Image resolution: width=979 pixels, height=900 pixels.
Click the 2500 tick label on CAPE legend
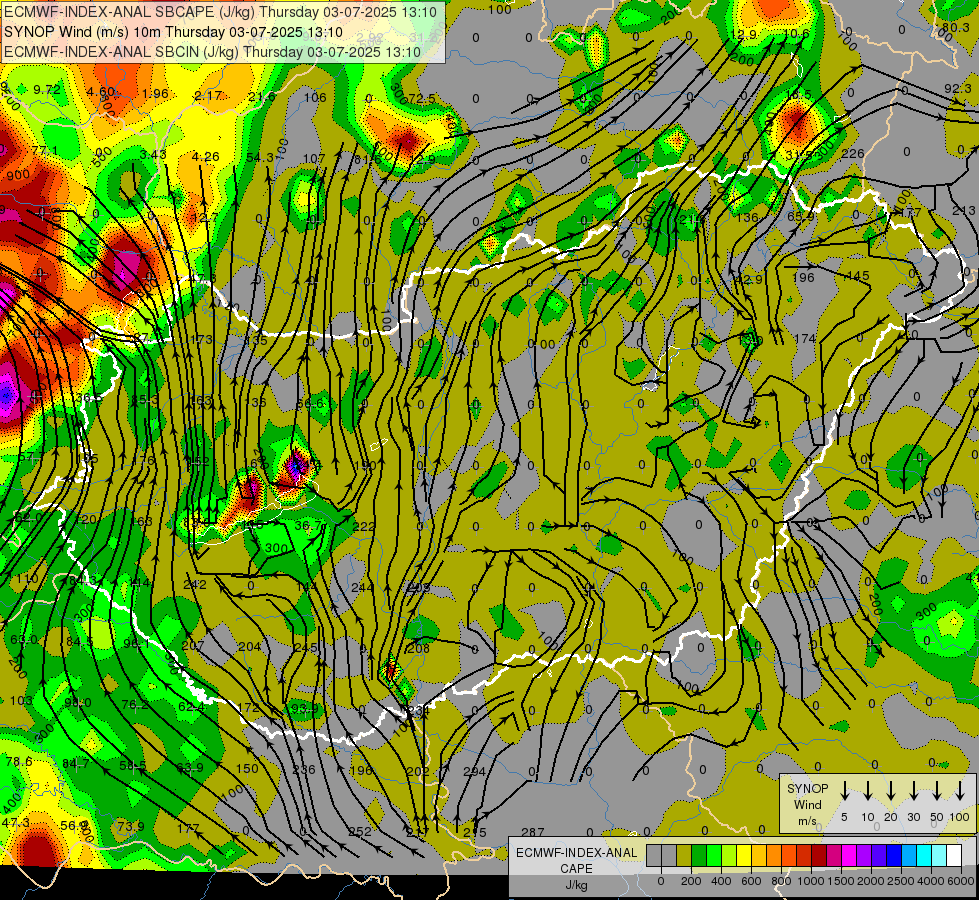(900, 881)
